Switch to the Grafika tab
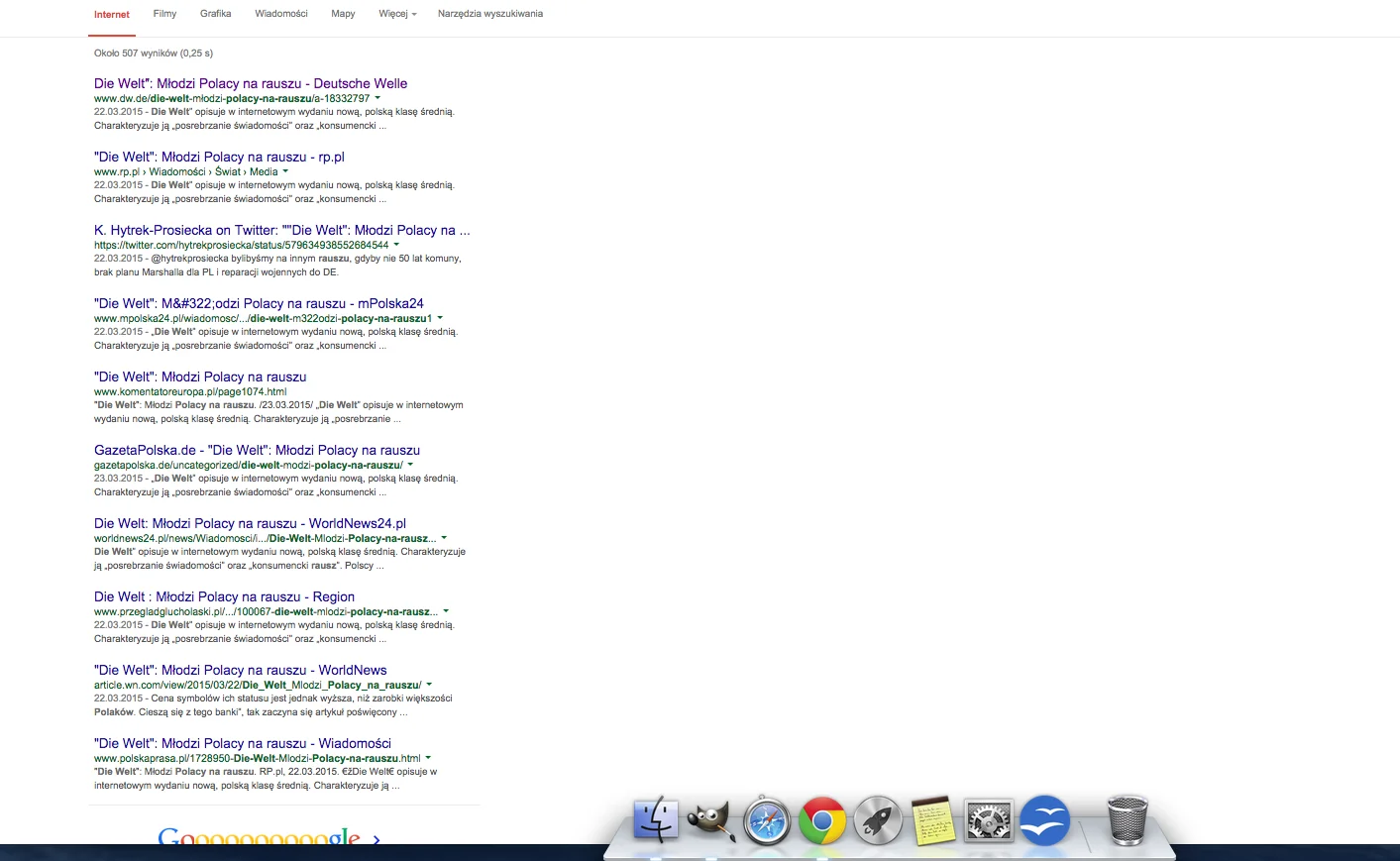 click(x=216, y=14)
